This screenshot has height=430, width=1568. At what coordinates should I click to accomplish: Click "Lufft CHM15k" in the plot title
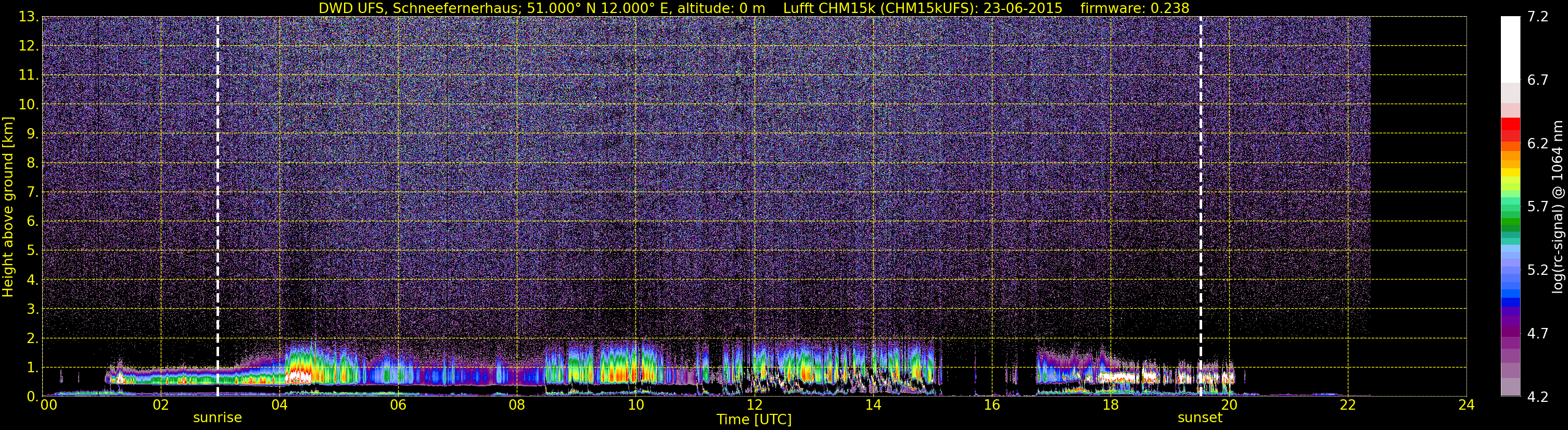click(829, 8)
